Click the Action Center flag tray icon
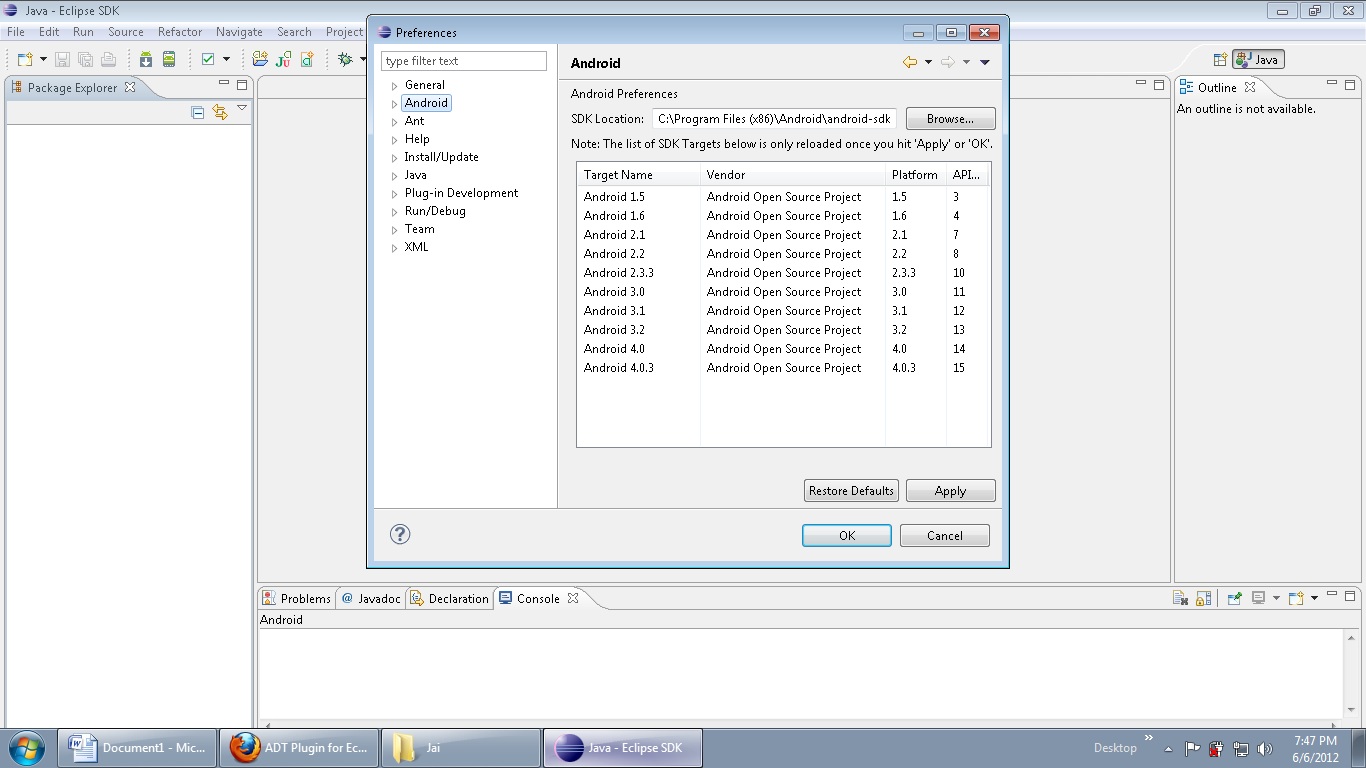This screenshot has height=768, width=1366. 1193,748
